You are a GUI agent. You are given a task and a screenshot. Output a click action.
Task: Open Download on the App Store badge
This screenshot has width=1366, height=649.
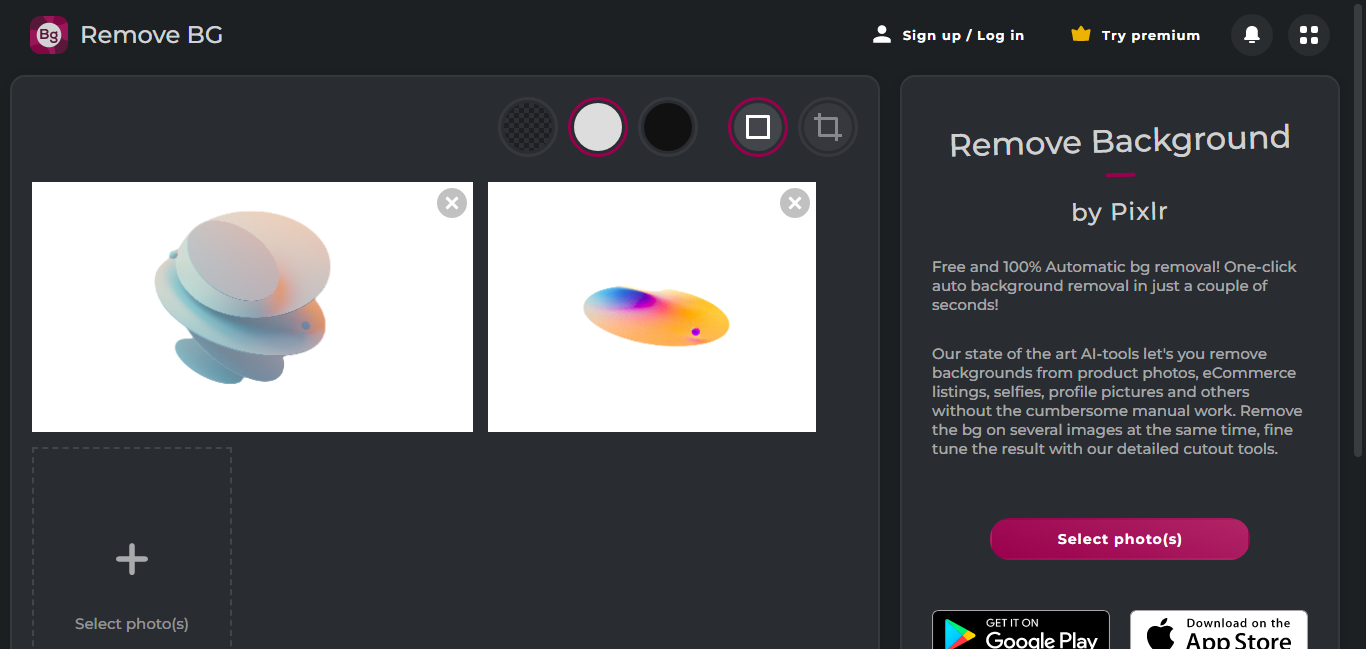point(1218,631)
